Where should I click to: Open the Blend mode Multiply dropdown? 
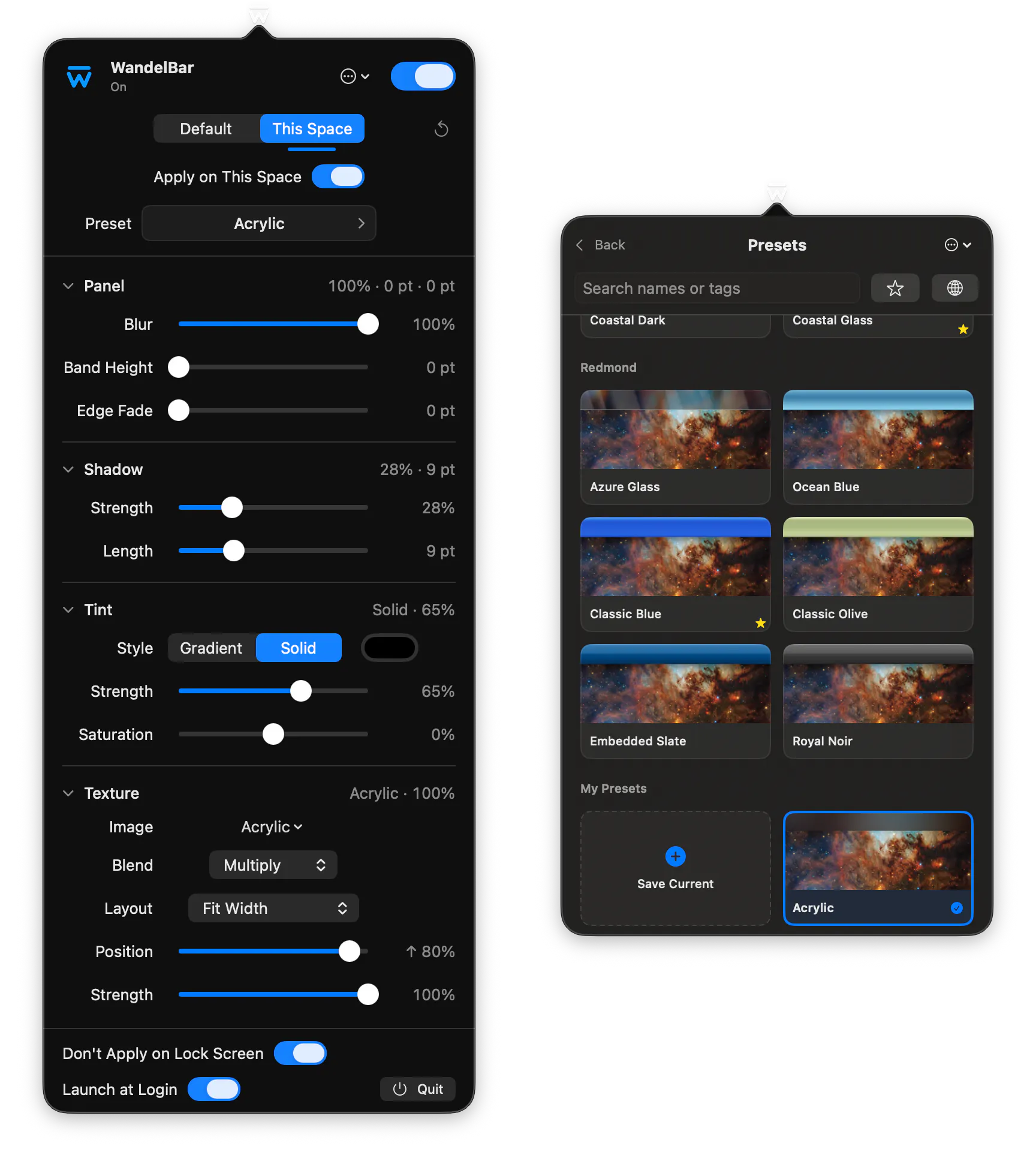coord(273,865)
